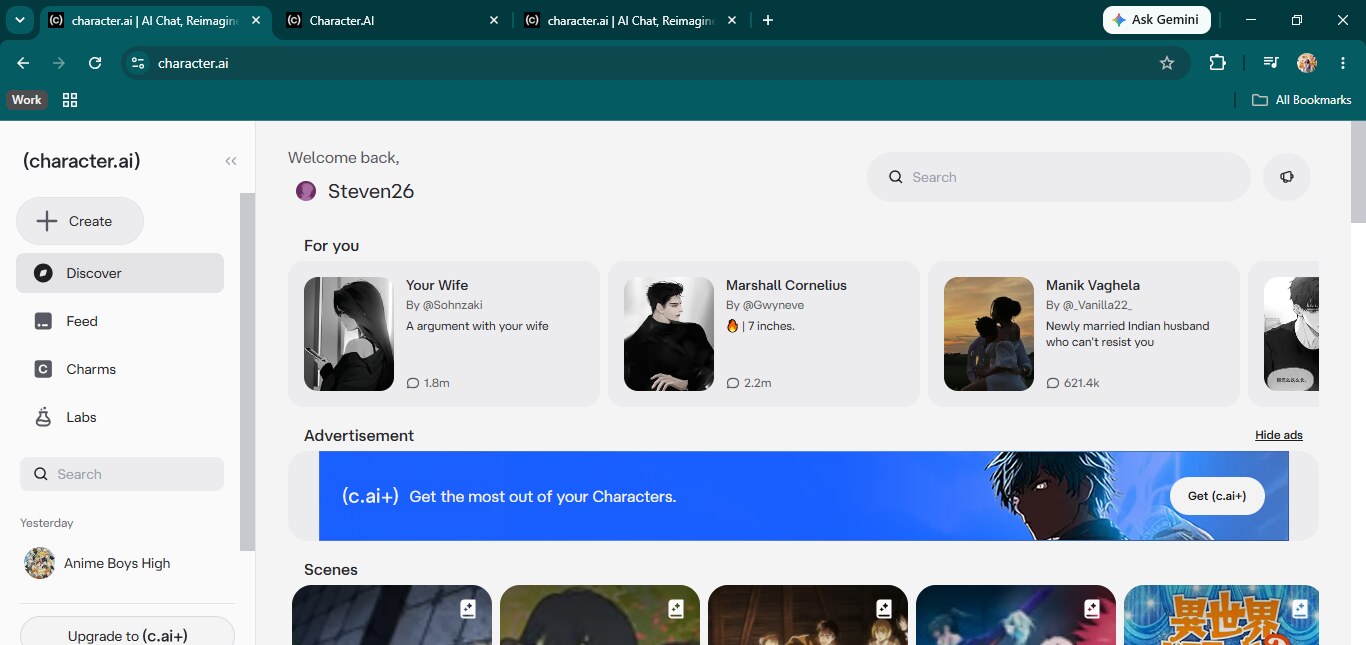Viewport: 1366px width, 645px height.
Task: Click the main Search box at the top
Action: coord(1058,177)
